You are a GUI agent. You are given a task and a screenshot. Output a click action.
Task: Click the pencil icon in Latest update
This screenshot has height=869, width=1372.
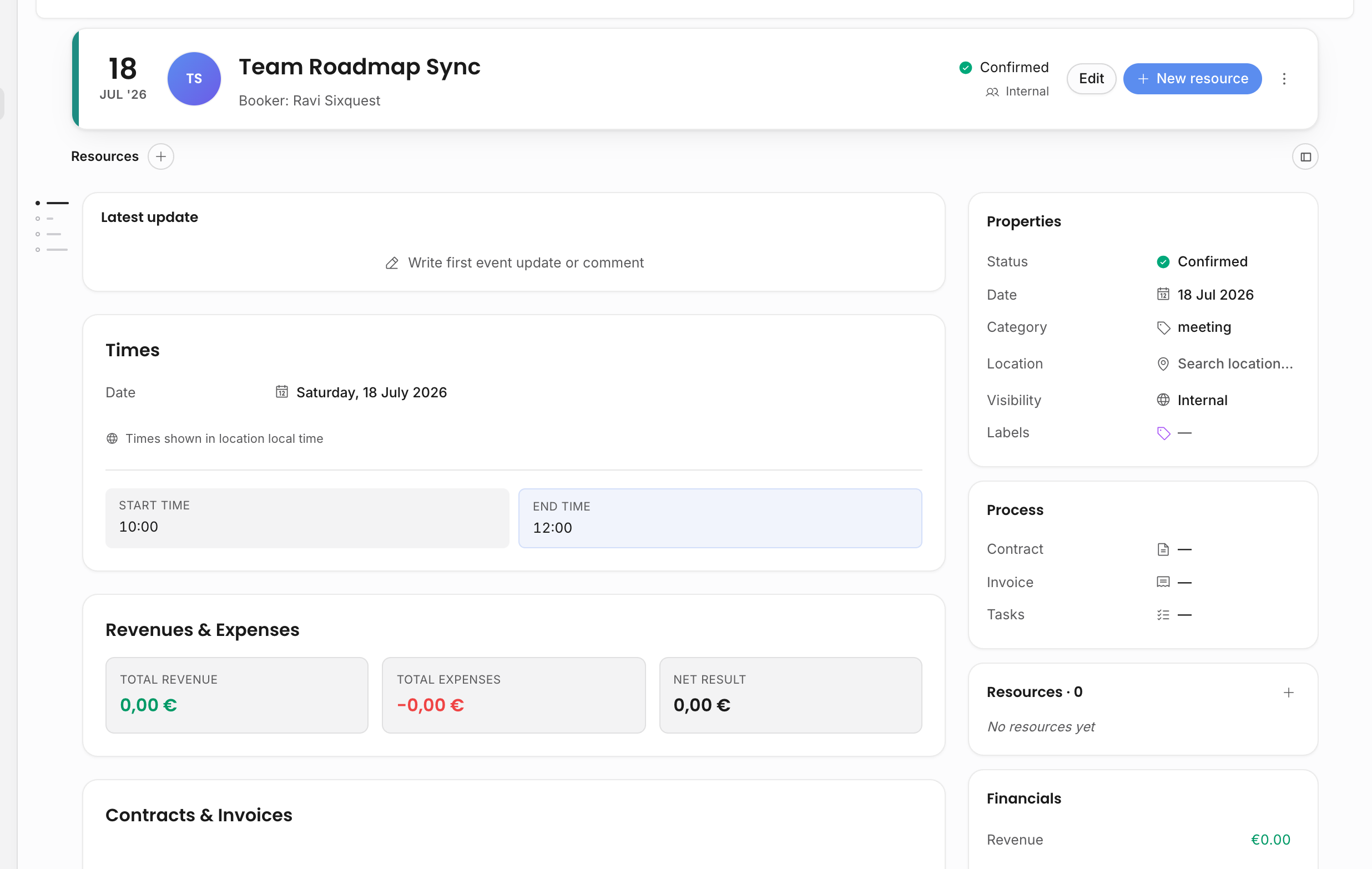[x=391, y=262]
